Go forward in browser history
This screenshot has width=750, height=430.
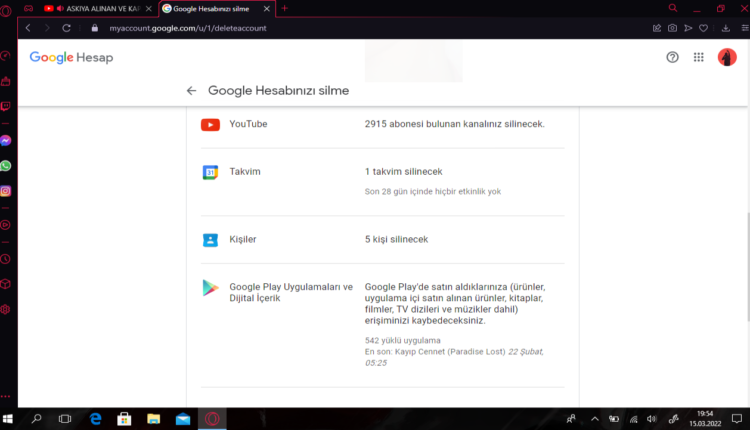coord(47,28)
